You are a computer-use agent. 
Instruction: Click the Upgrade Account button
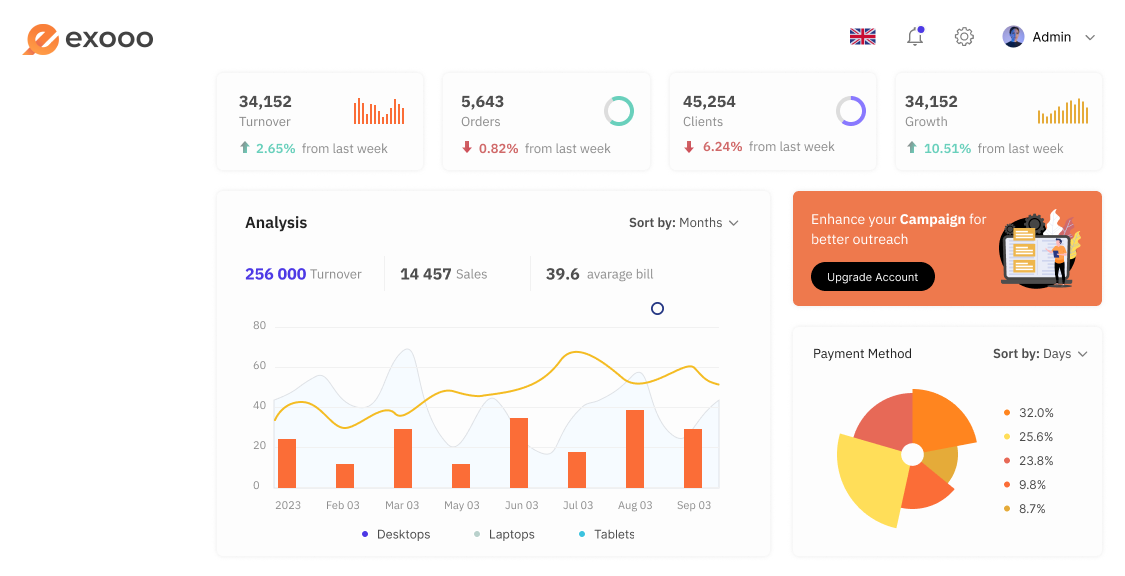(x=872, y=277)
